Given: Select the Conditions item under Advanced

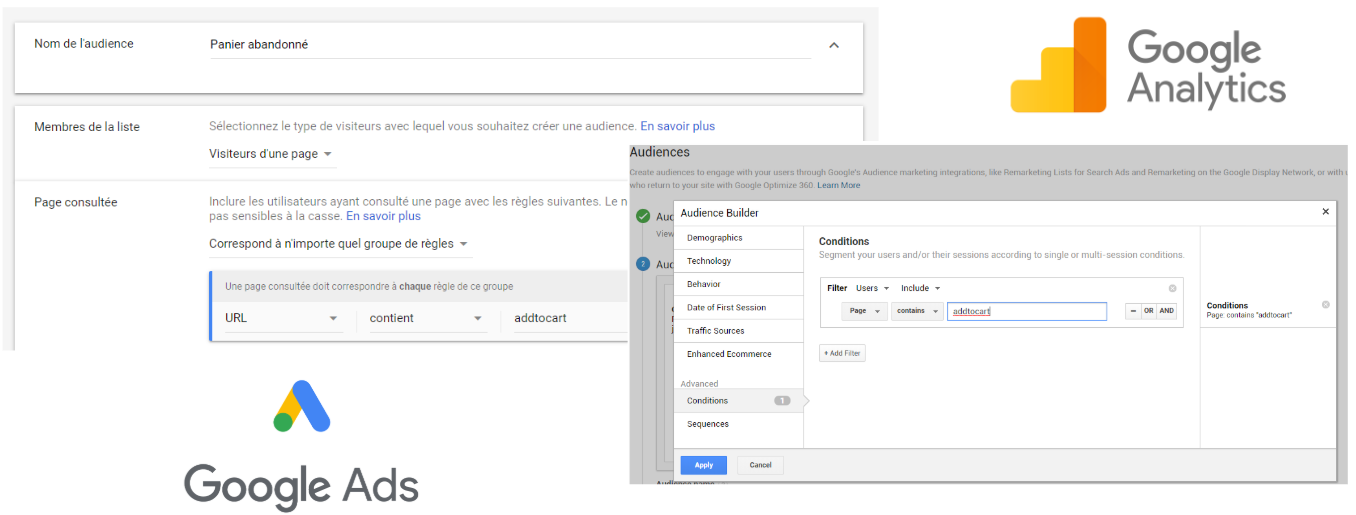Looking at the screenshot, I should point(739,401).
